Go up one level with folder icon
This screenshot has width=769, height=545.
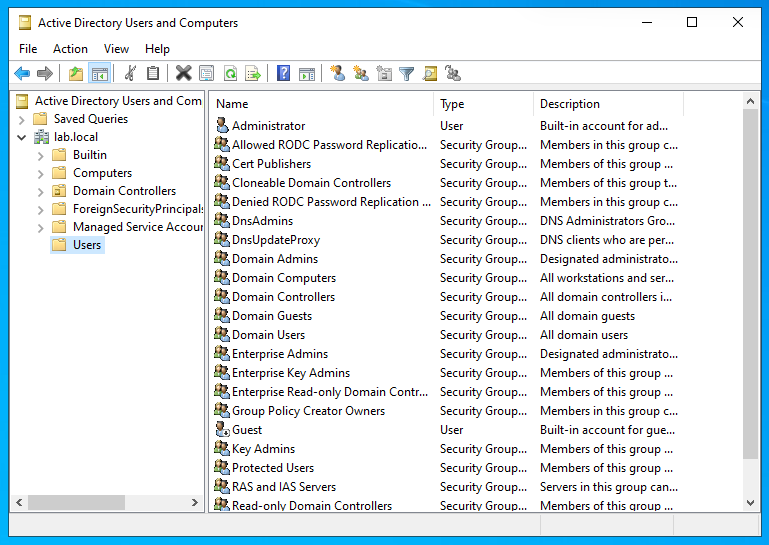(x=76, y=74)
